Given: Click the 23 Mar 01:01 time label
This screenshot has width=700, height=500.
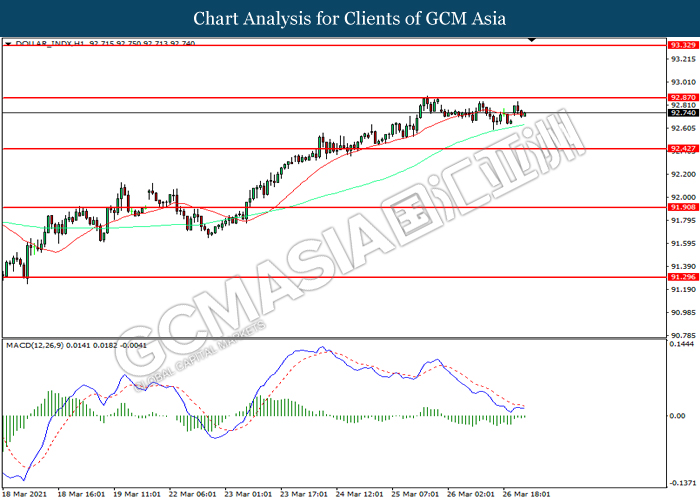Looking at the screenshot, I should (x=248, y=494).
